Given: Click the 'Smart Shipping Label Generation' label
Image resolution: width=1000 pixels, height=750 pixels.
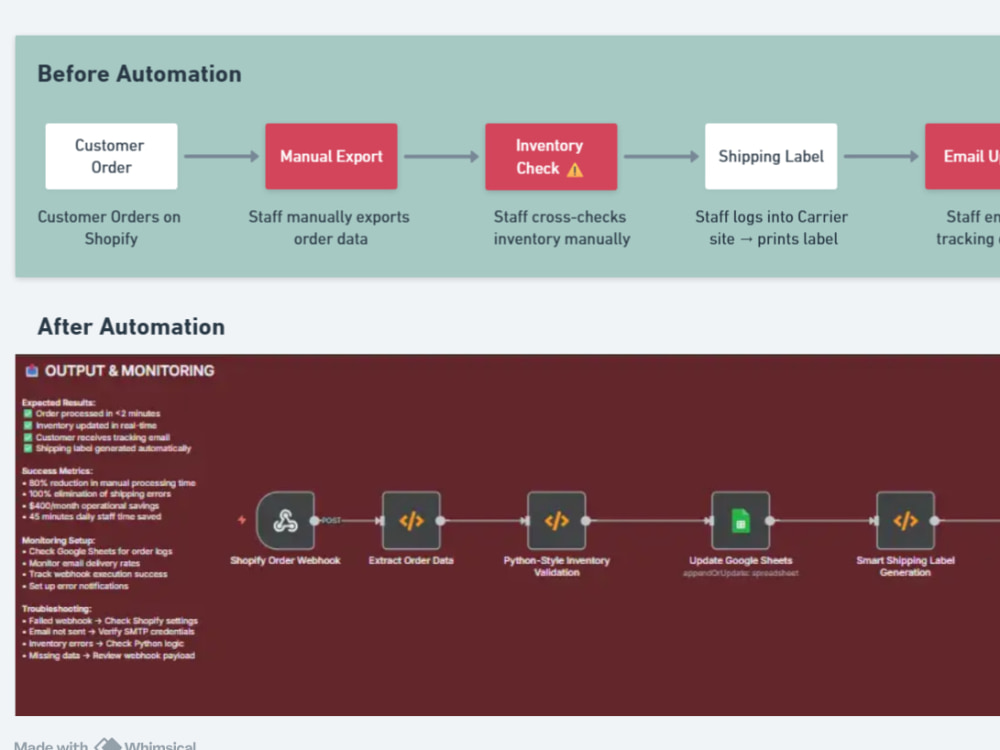Looking at the screenshot, I should click(x=906, y=566).
